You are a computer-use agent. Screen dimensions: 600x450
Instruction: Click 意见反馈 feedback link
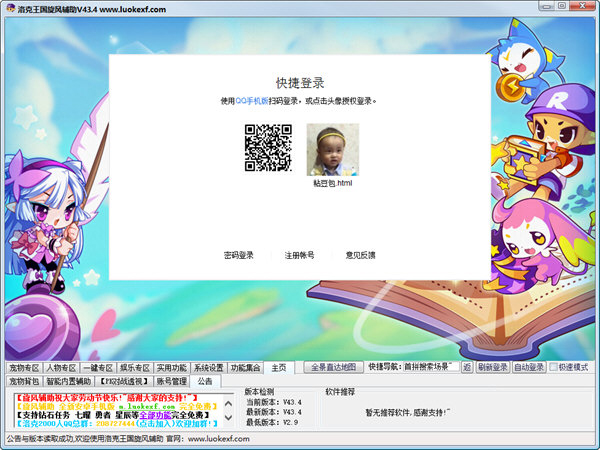[x=360, y=255]
